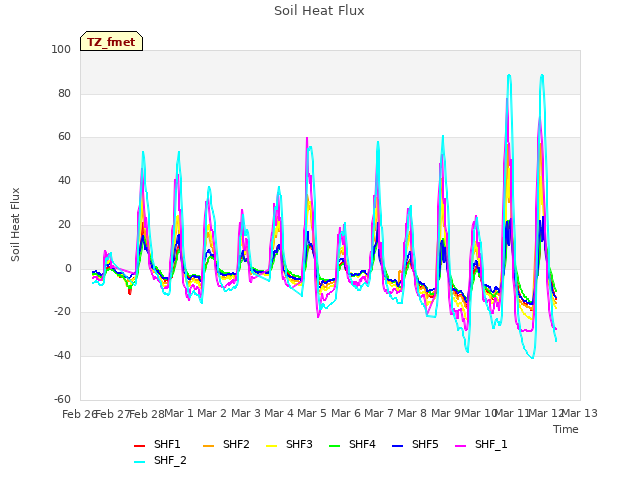This screenshot has height=480, width=640.
Task: Select the SHF2 legend entry
Action: point(226,444)
